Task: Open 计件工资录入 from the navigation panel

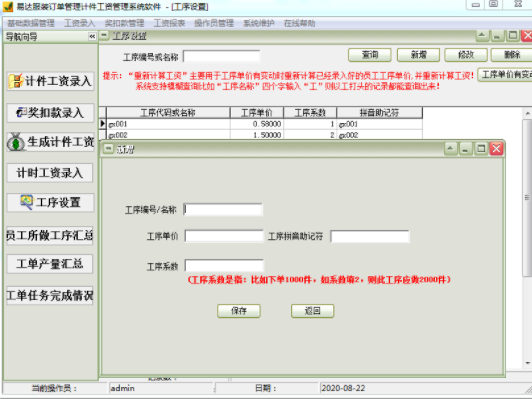Action: [50, 81]
